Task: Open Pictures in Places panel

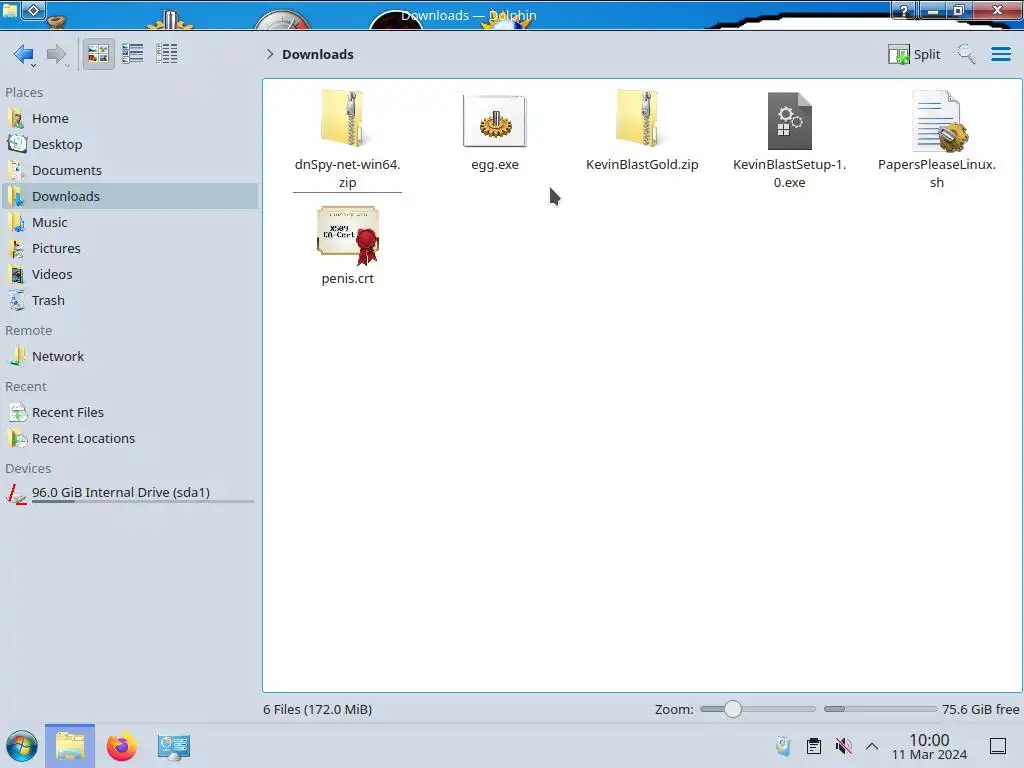Action: click(130, 249)
